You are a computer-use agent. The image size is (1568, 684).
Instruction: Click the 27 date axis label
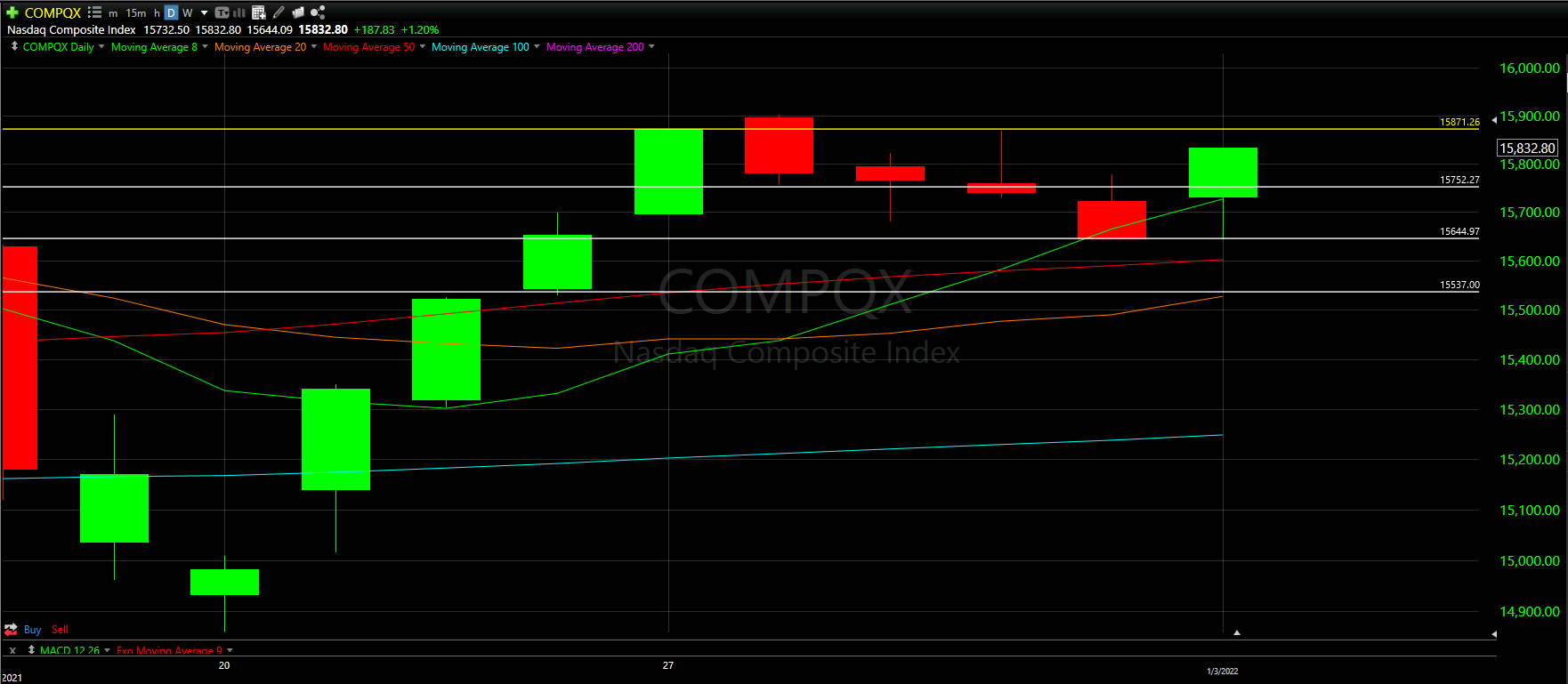pyautogui.click(x=668, y=665)
